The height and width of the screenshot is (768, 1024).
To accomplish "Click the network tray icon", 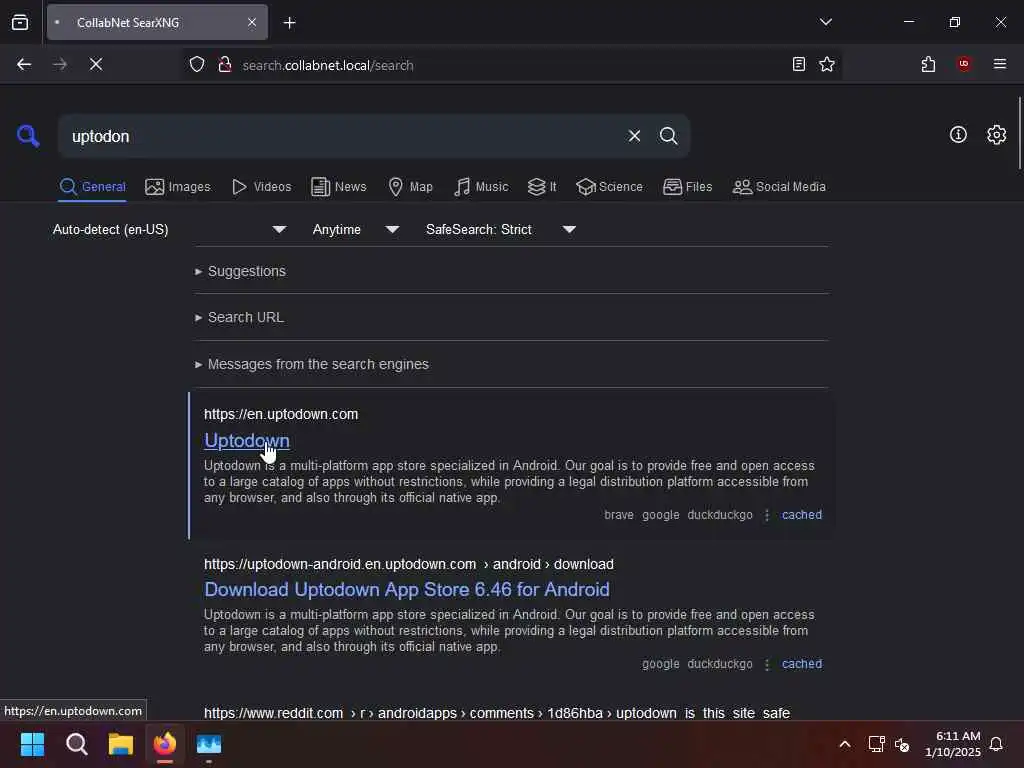I will point(876,744).
